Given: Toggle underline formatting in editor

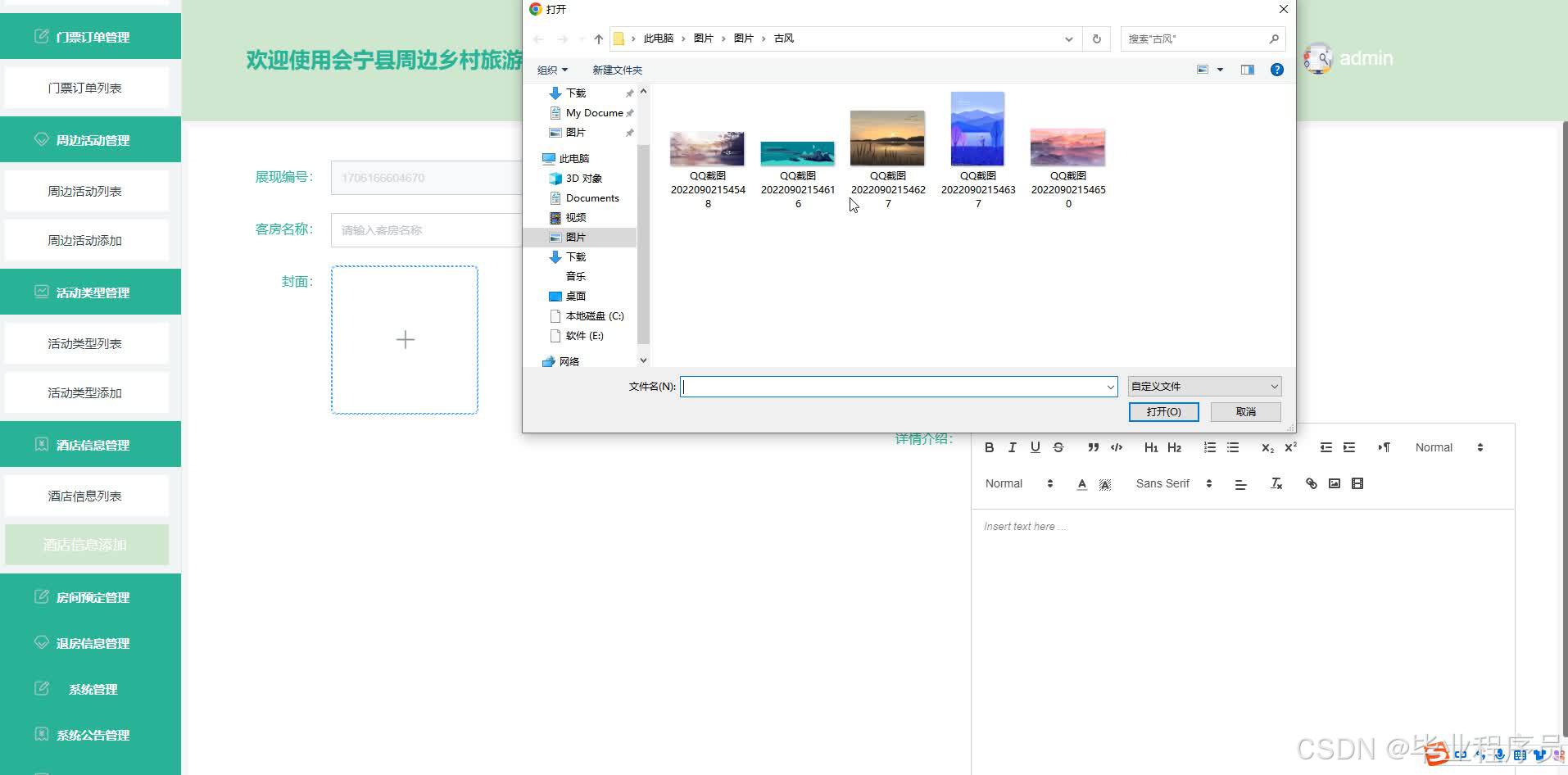Looking at the screenshot, I should (x=1035, y=447).
